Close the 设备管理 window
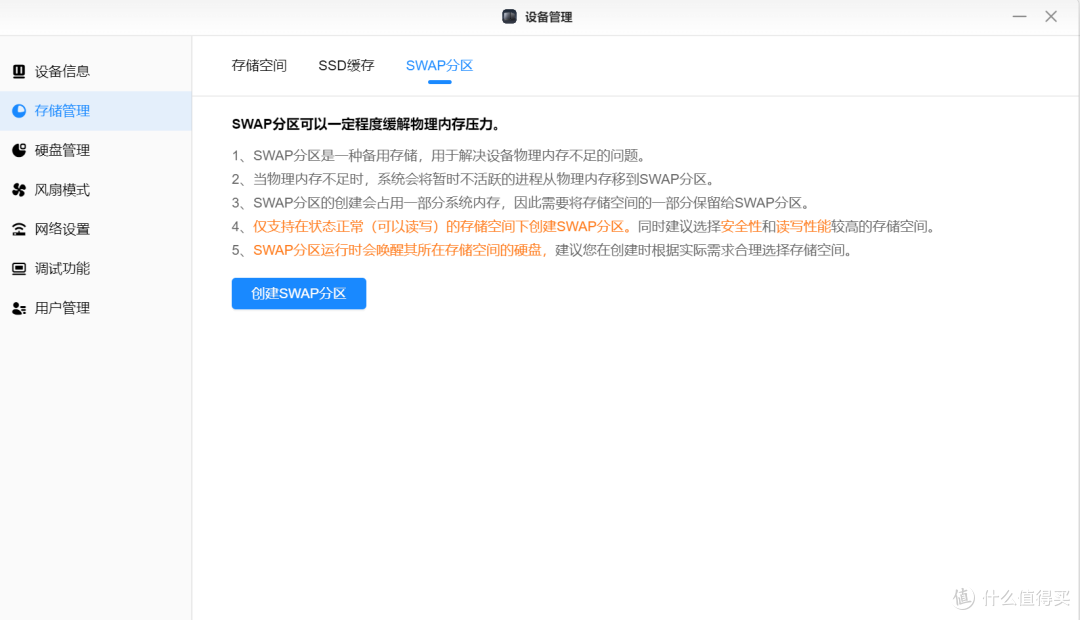 pos(1051,17)
